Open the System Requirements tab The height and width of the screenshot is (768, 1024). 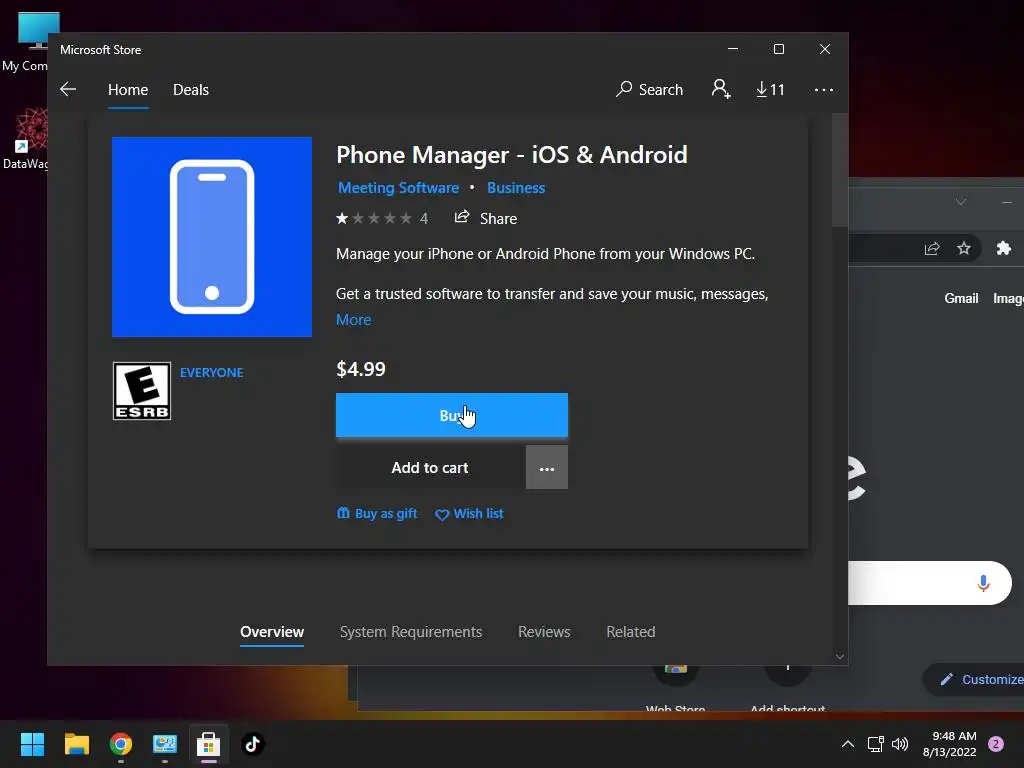[411, 632]
